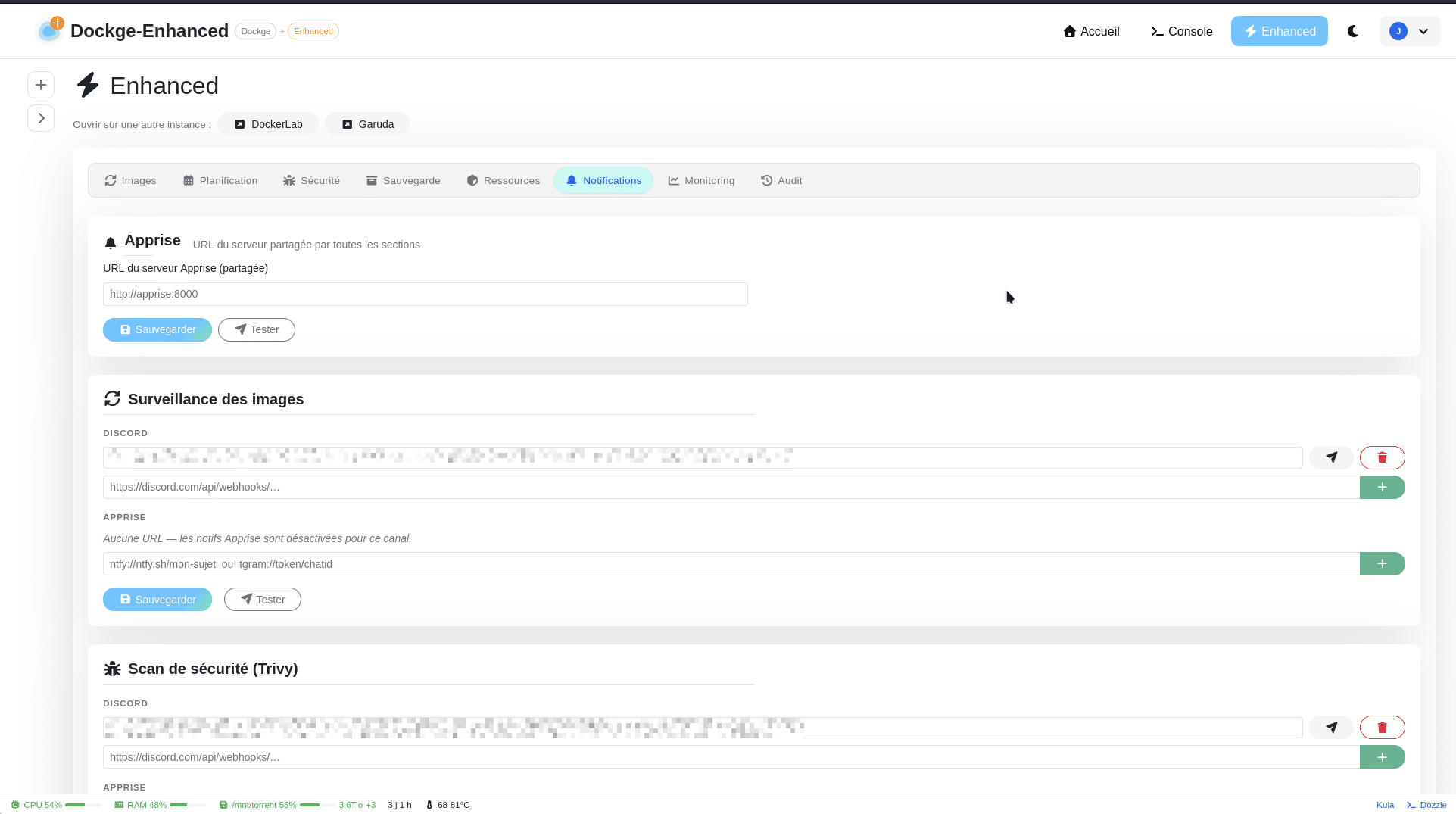The height and width of the screenshot is (814, 1456).
Task: Open the user account dropdown
Action: 1409,31
